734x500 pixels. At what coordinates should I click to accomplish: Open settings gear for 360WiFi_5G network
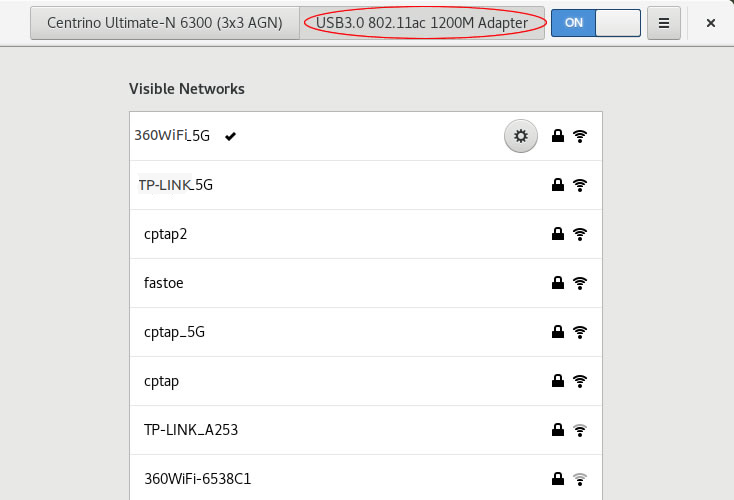521,136
